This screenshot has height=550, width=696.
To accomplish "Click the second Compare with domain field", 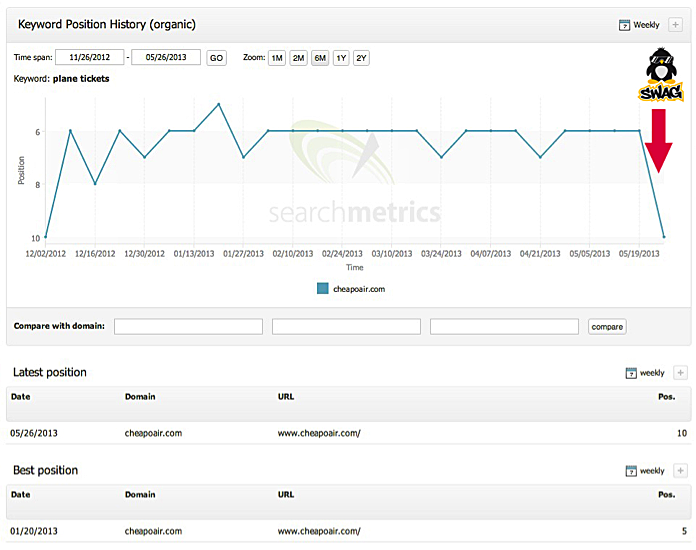I will pos(346,326).
